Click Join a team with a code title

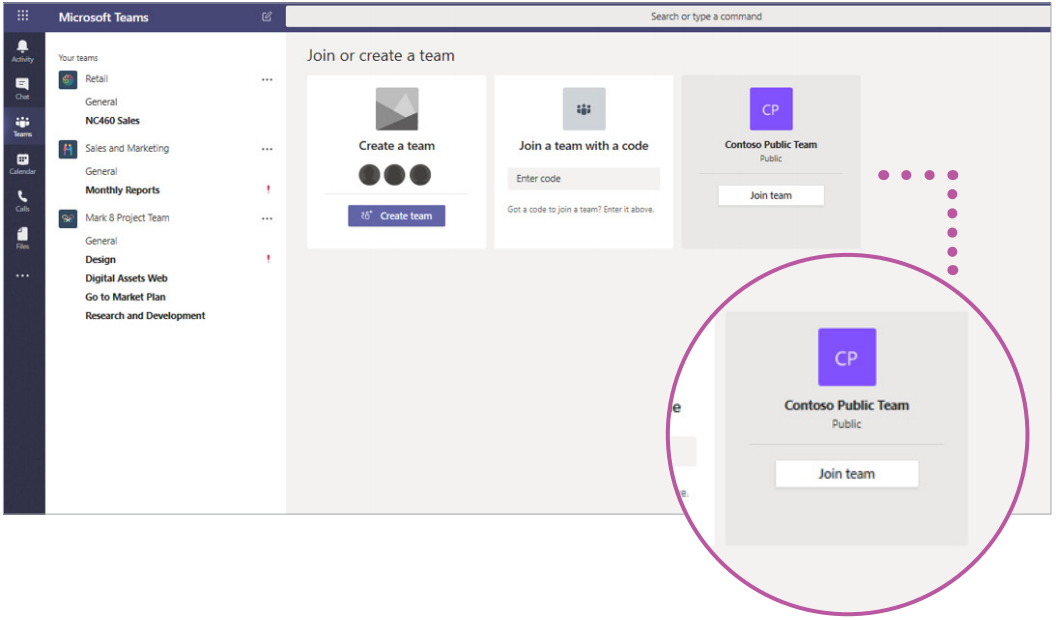[x=584, y=145]
